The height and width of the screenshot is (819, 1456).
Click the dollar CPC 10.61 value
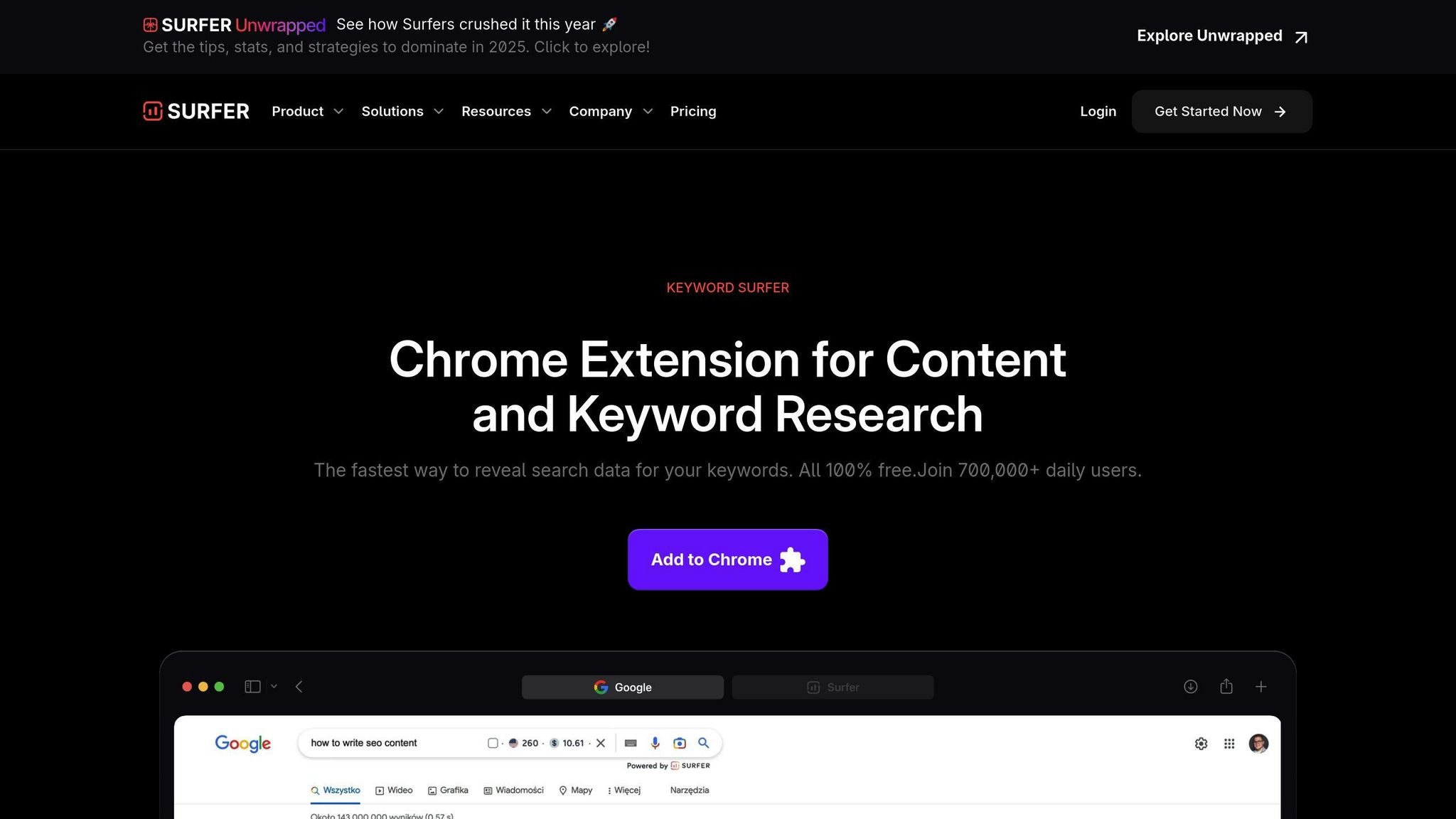pyautogui.click(x=567, y=744)
